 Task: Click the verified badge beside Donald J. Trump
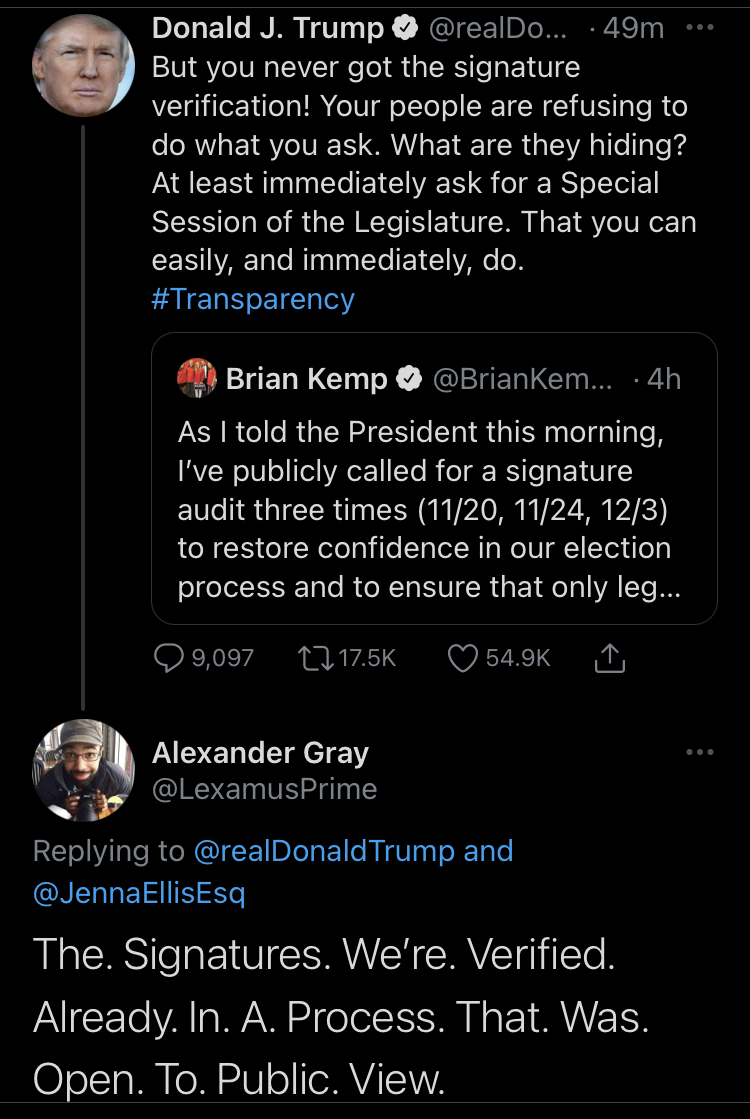tap(404, 29)
